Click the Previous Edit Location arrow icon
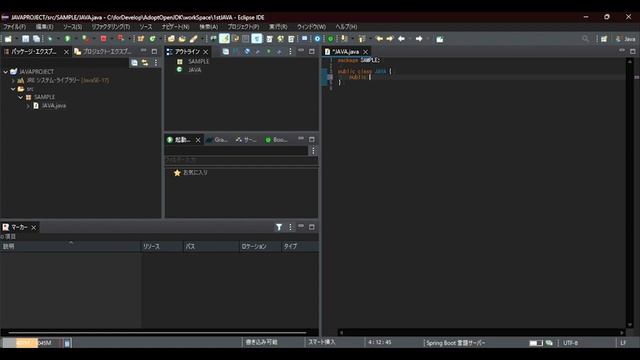The height and width of the screenshot is (360, 640). 379,39
